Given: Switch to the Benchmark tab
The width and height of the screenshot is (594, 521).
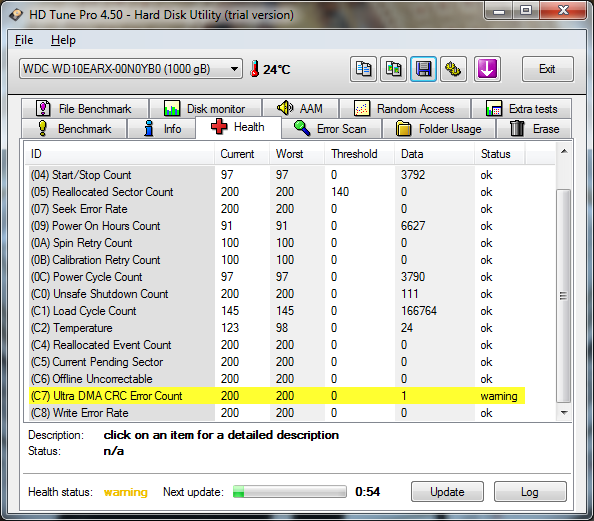Looking at the screenshot, I should click(74, 128).
